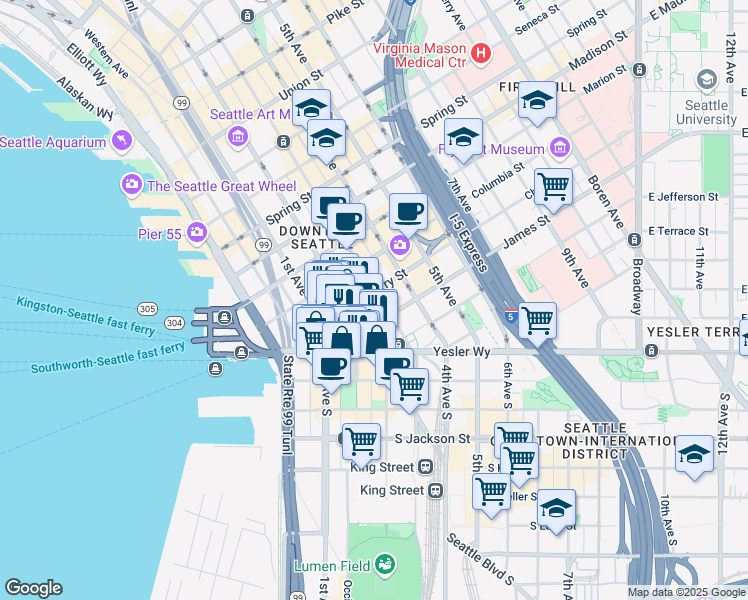748x600 pixels.
Task: Click the coffee cup marker below Yesler Wy near 1st Ave S
Action: click(331, 371)
